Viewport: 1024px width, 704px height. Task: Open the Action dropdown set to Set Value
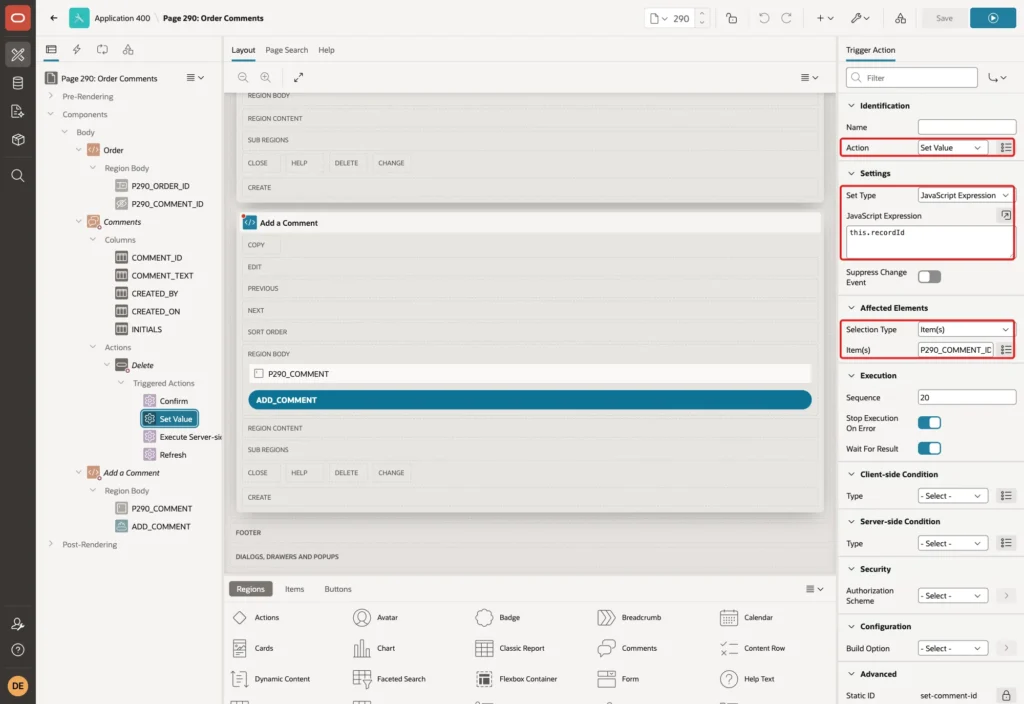952,148
